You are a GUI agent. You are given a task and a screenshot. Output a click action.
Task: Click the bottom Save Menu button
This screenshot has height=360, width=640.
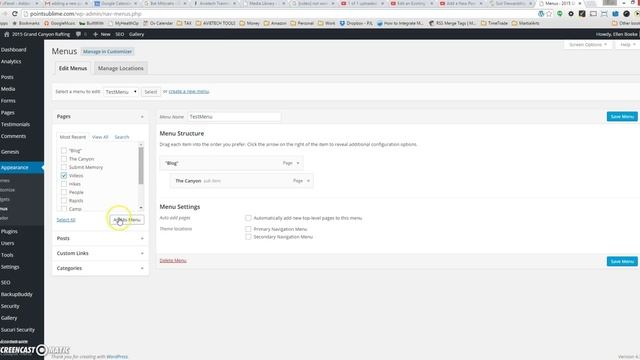[622, 262]
